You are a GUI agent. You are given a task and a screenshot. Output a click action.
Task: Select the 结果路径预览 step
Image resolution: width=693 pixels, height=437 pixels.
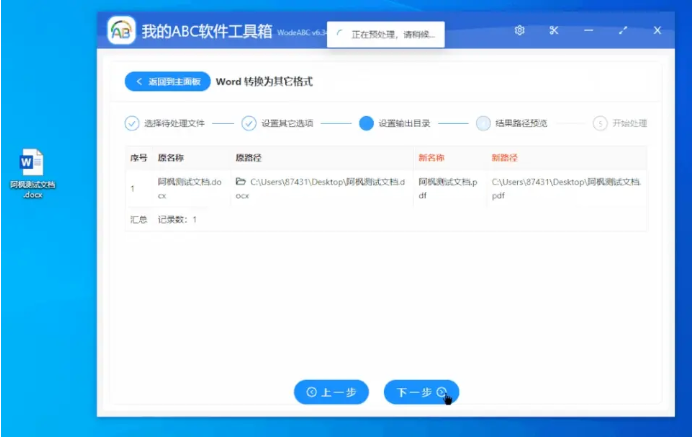coord(511,123)
